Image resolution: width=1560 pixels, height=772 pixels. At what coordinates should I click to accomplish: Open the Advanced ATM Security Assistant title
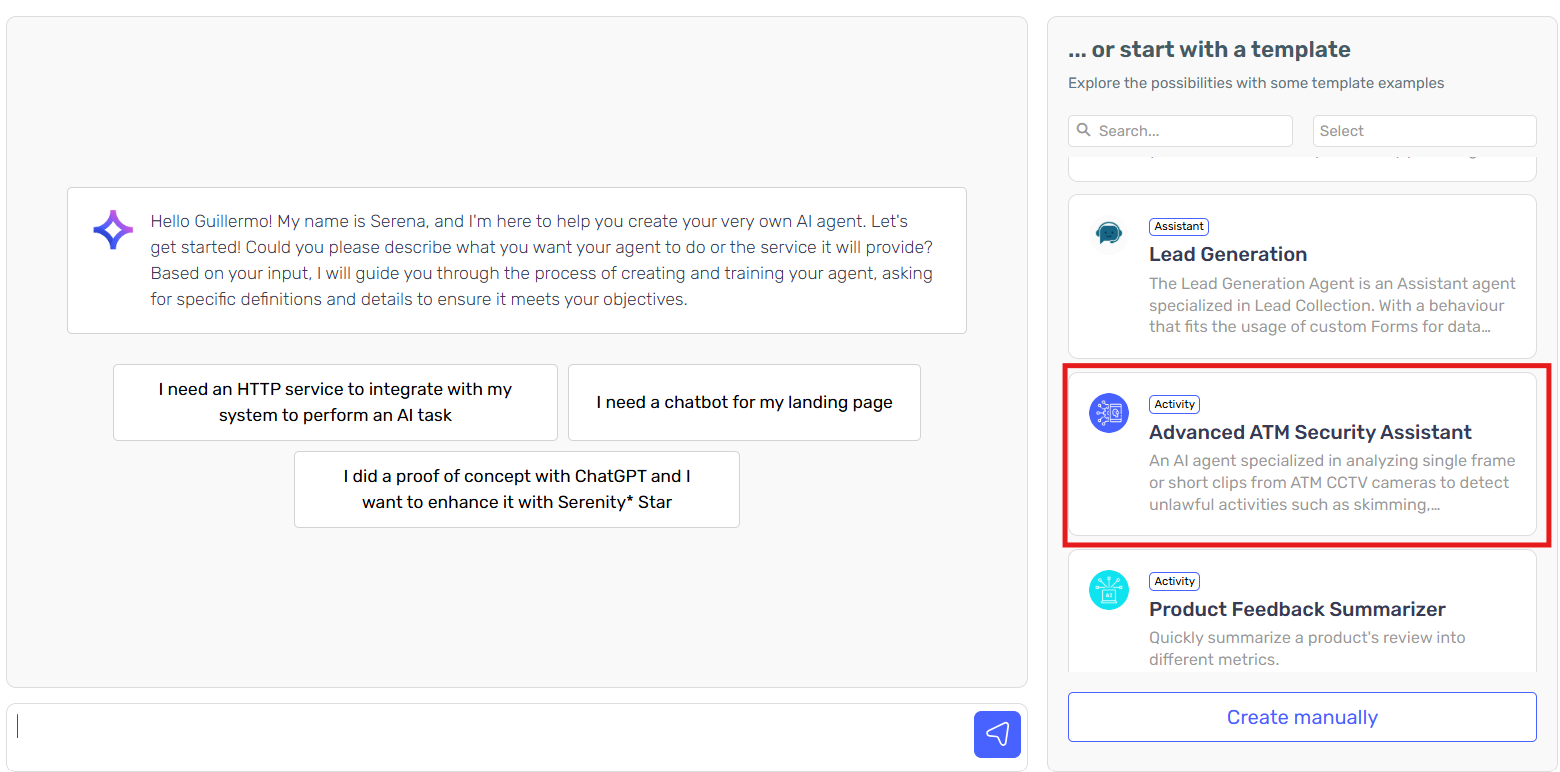1310,432
